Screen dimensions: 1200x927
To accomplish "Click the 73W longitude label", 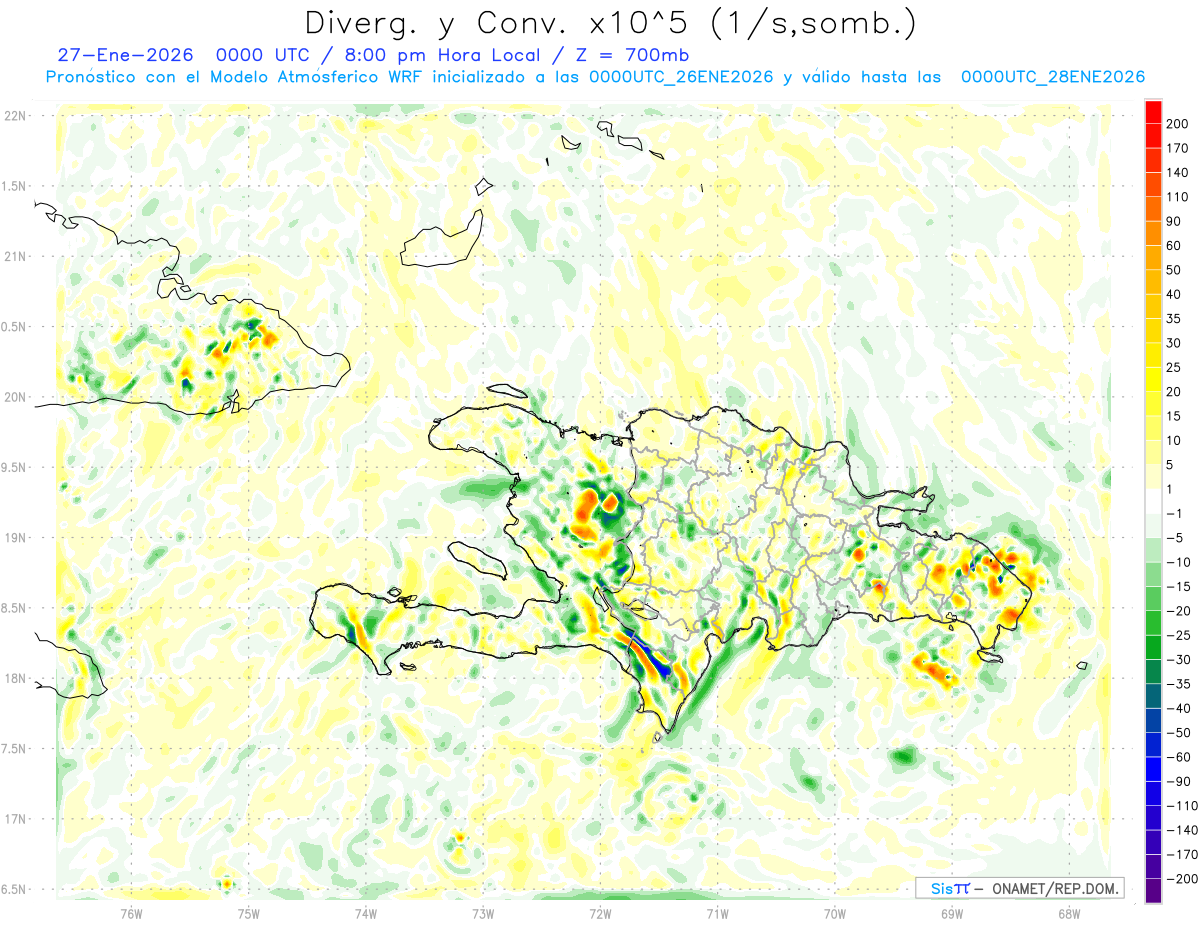I will point(482,913).
